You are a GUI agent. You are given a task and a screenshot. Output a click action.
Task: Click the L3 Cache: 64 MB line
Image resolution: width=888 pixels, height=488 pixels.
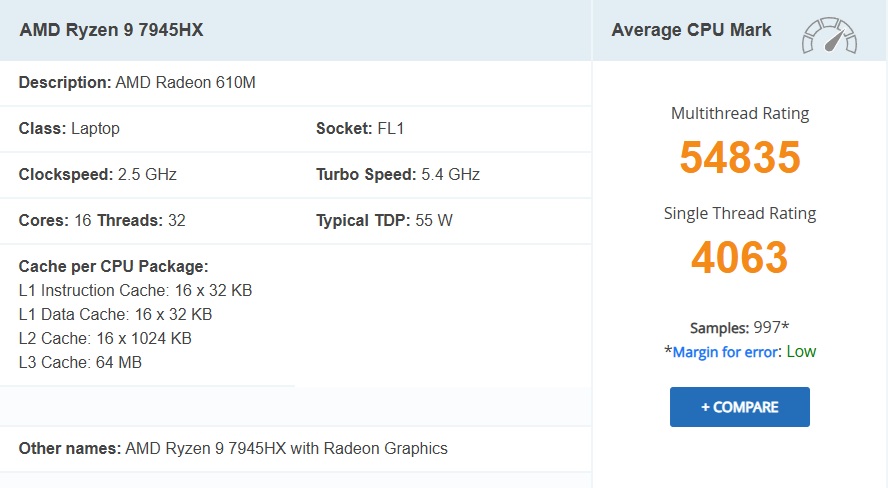80,362
